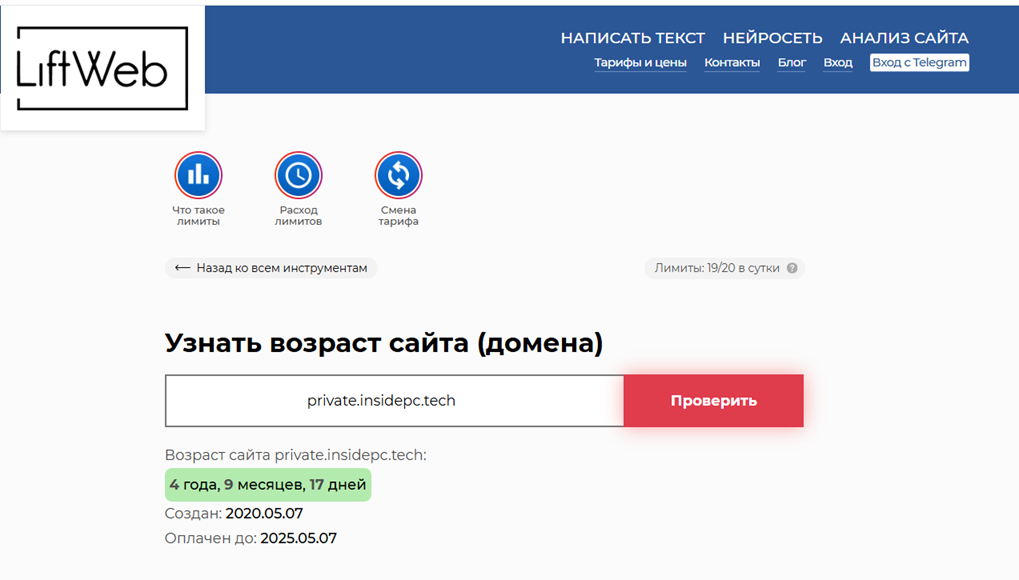Open the Блог link

click(x=792, y=62)
